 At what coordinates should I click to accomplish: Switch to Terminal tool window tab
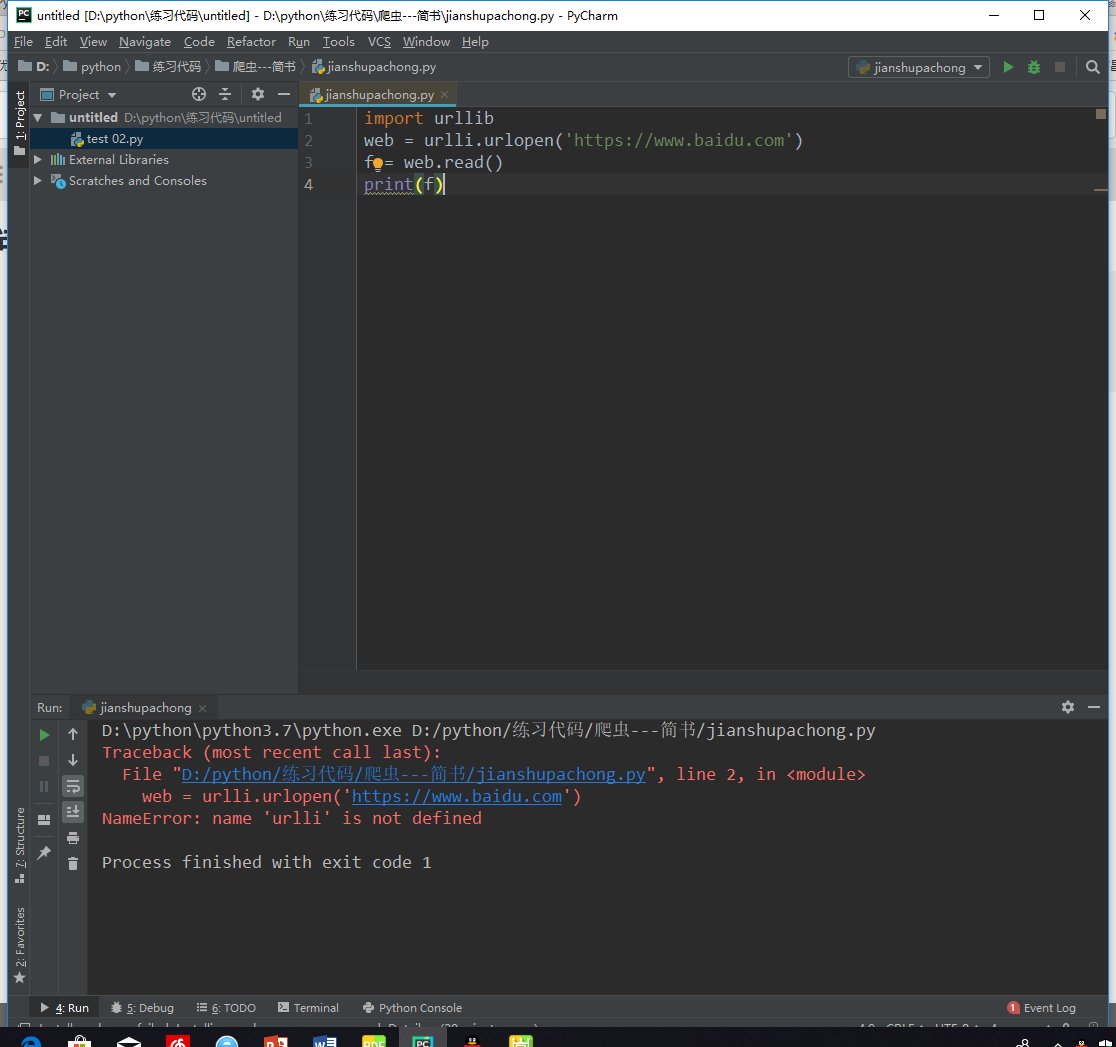pos(308,1008)
